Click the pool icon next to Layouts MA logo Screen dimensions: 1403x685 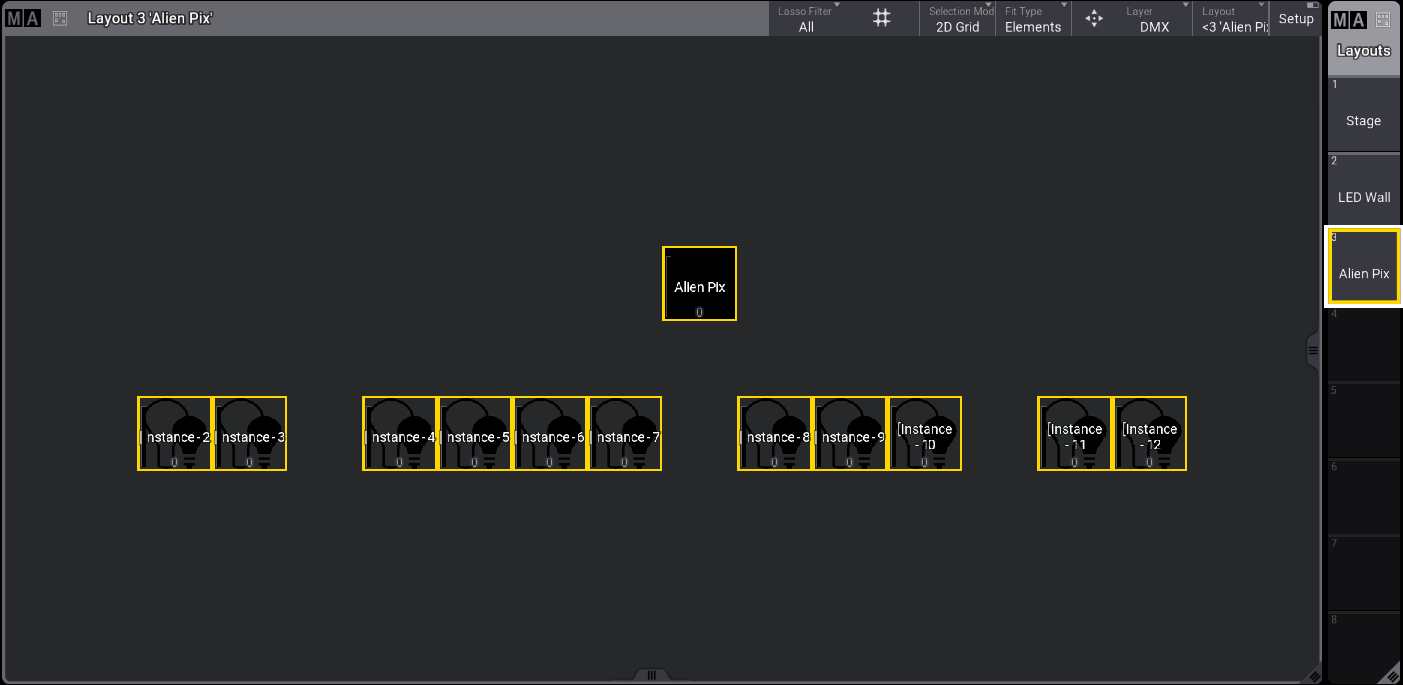(x=1383, y=19)
